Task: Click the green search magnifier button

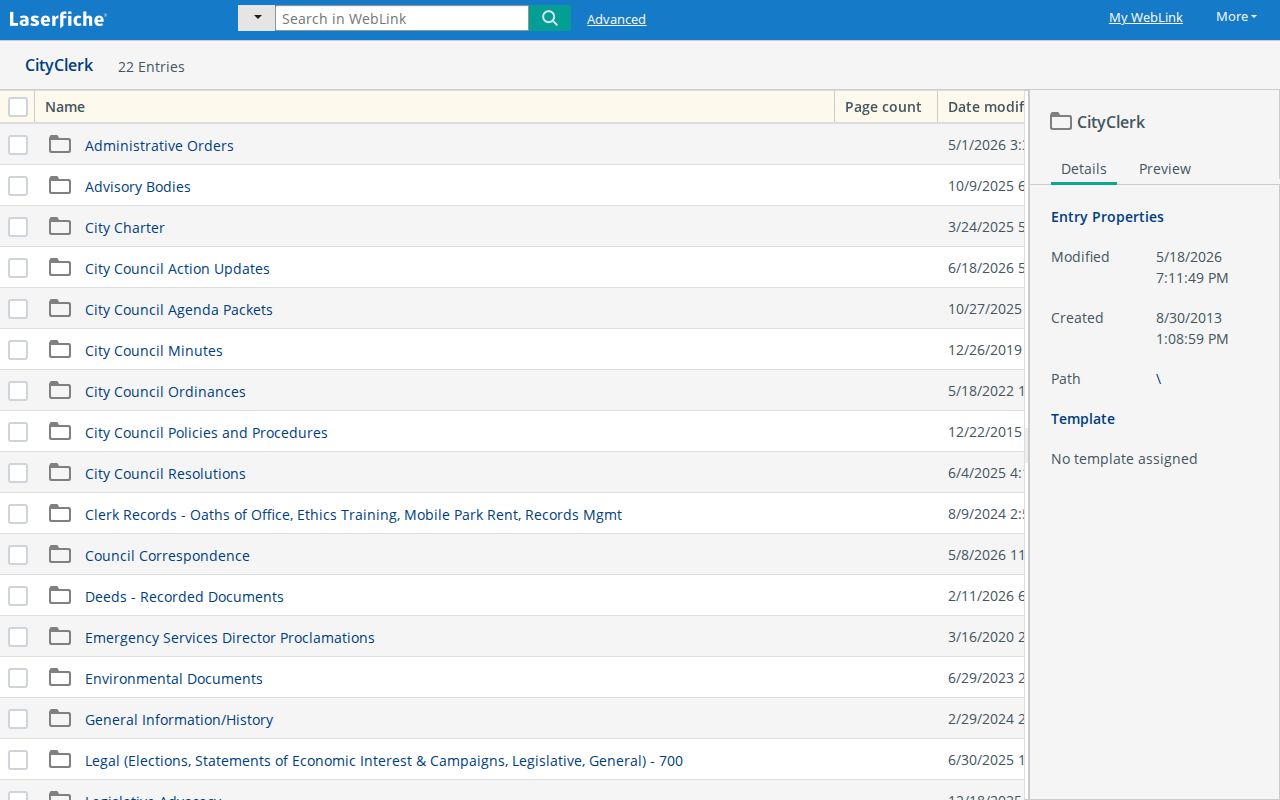Action: [550, 18]
